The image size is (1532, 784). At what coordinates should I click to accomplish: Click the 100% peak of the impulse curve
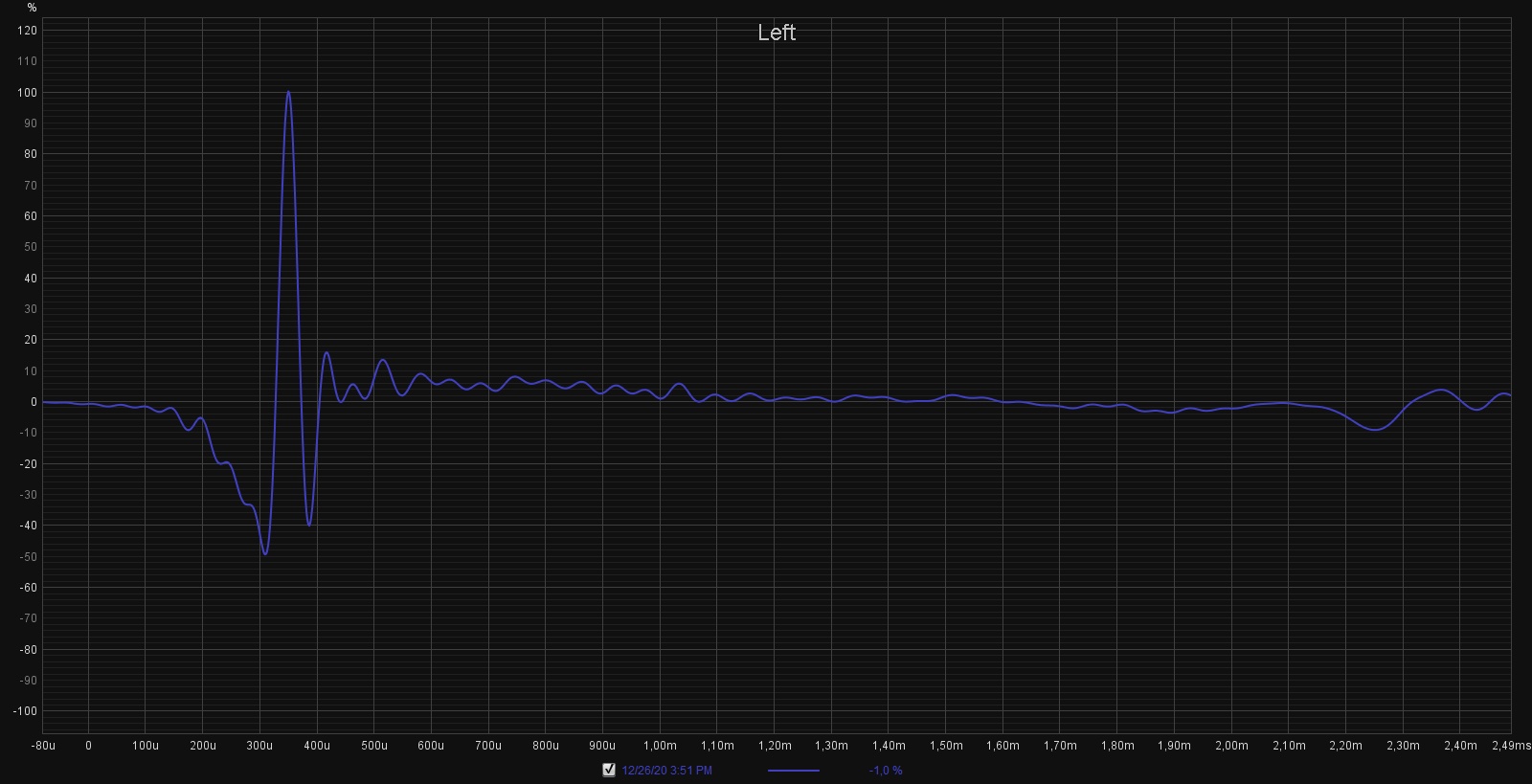pos(288,93)
